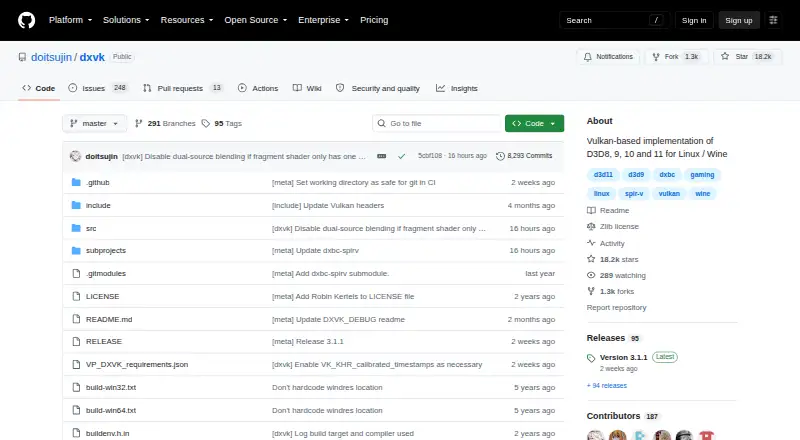Click the header settings icon beside Sign up
This screenshot has width=800, height=440.
(x=773, y=20)
